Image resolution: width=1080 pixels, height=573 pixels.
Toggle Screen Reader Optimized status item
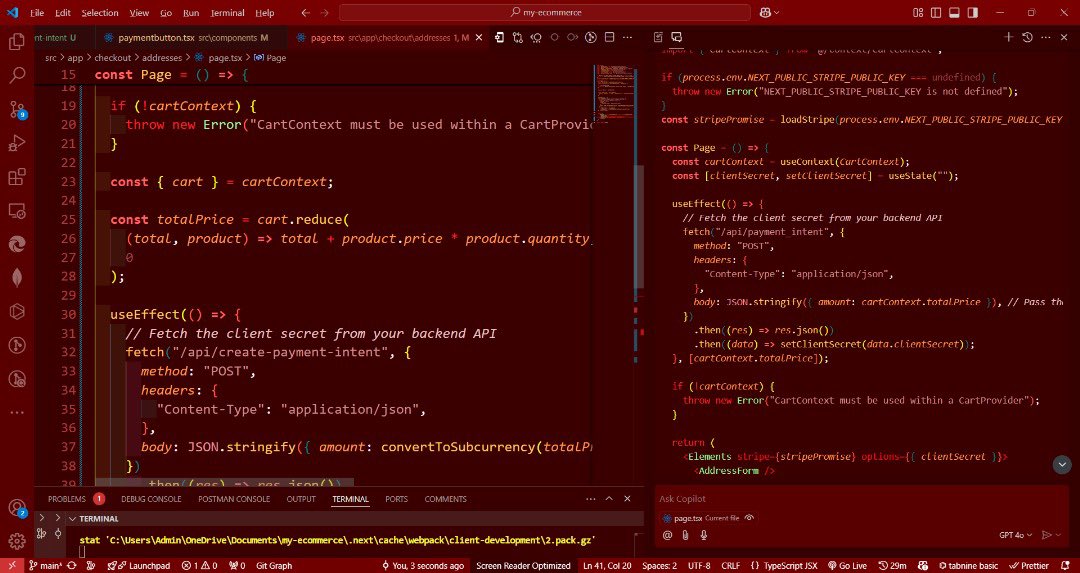pyautogui.click(x=523, y=565)
